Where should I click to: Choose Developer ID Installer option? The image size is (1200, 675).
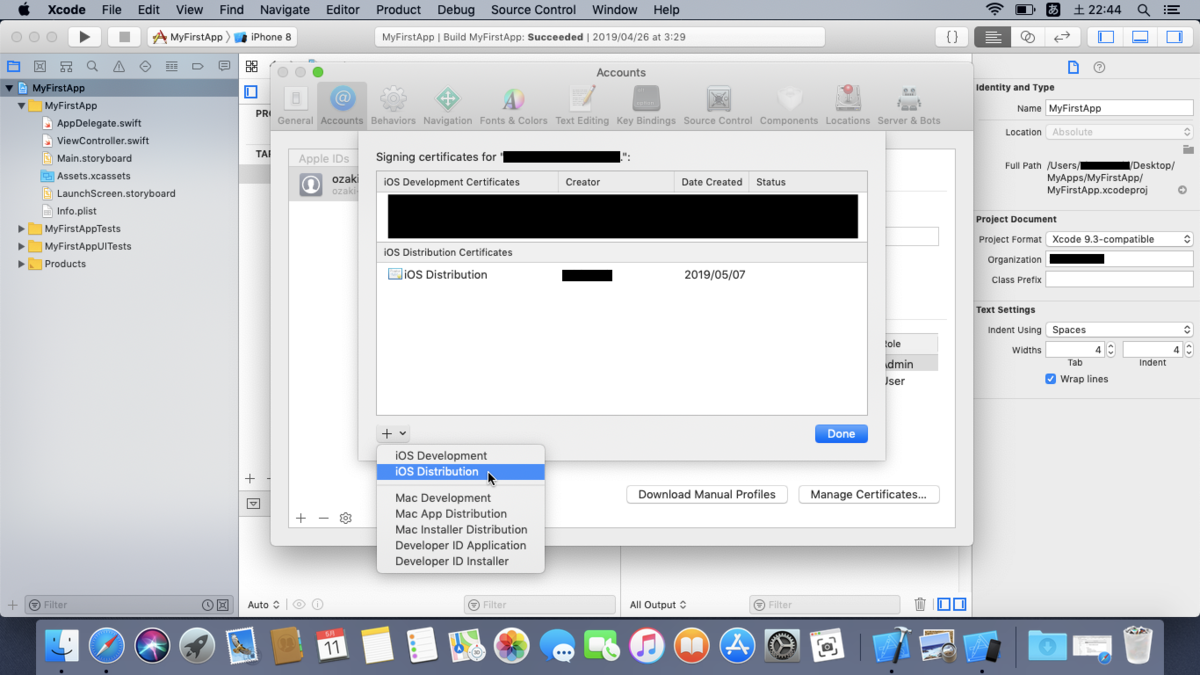(461, 562)
